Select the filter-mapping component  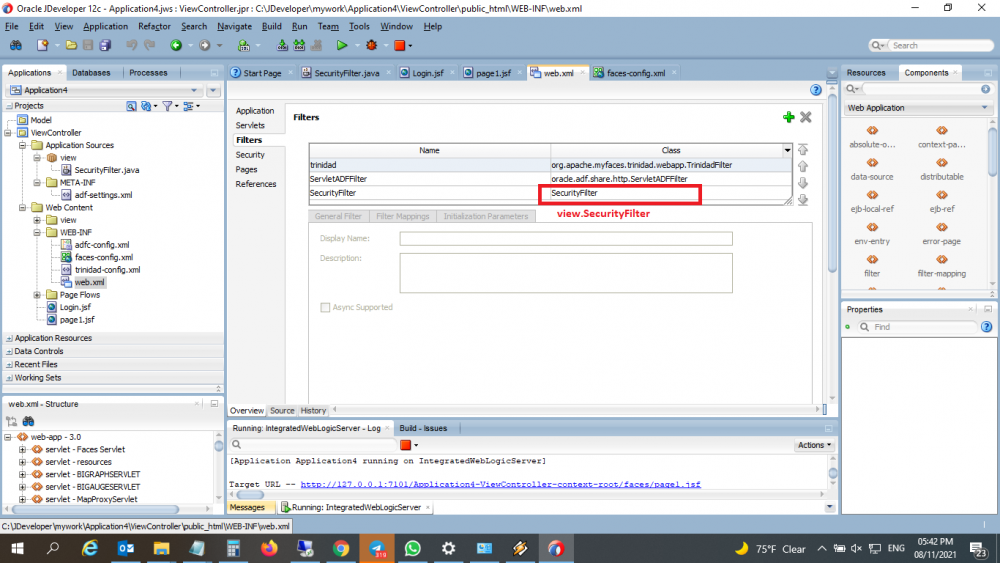point(941,265)
